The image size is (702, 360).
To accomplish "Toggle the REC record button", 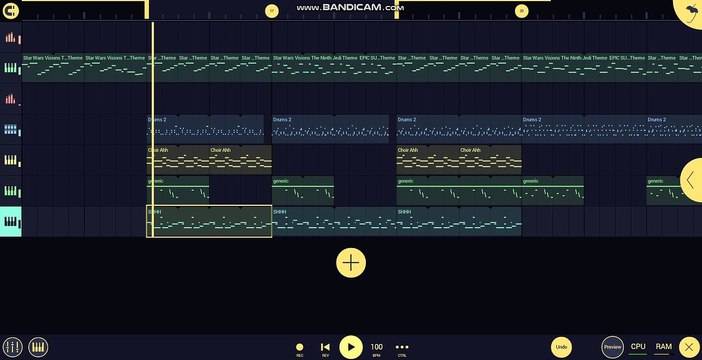I will [x=300, y=349].
